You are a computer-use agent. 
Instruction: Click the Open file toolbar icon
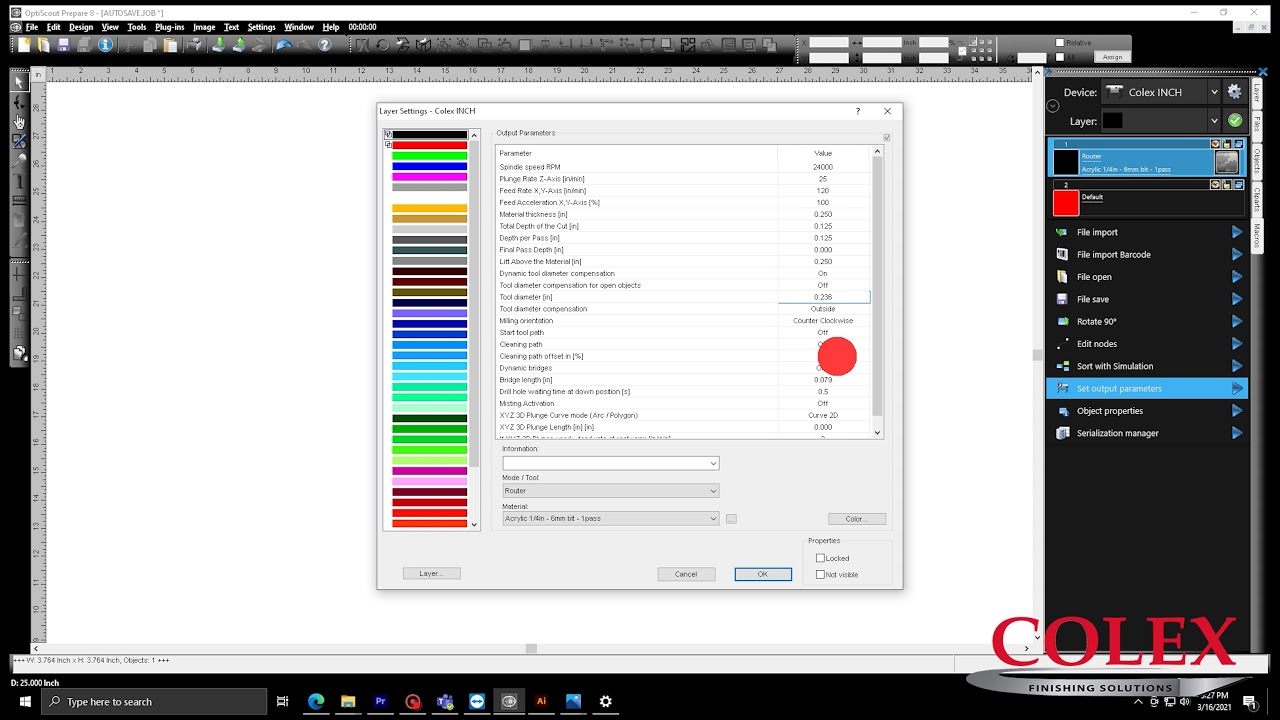(x=44, y=45)
